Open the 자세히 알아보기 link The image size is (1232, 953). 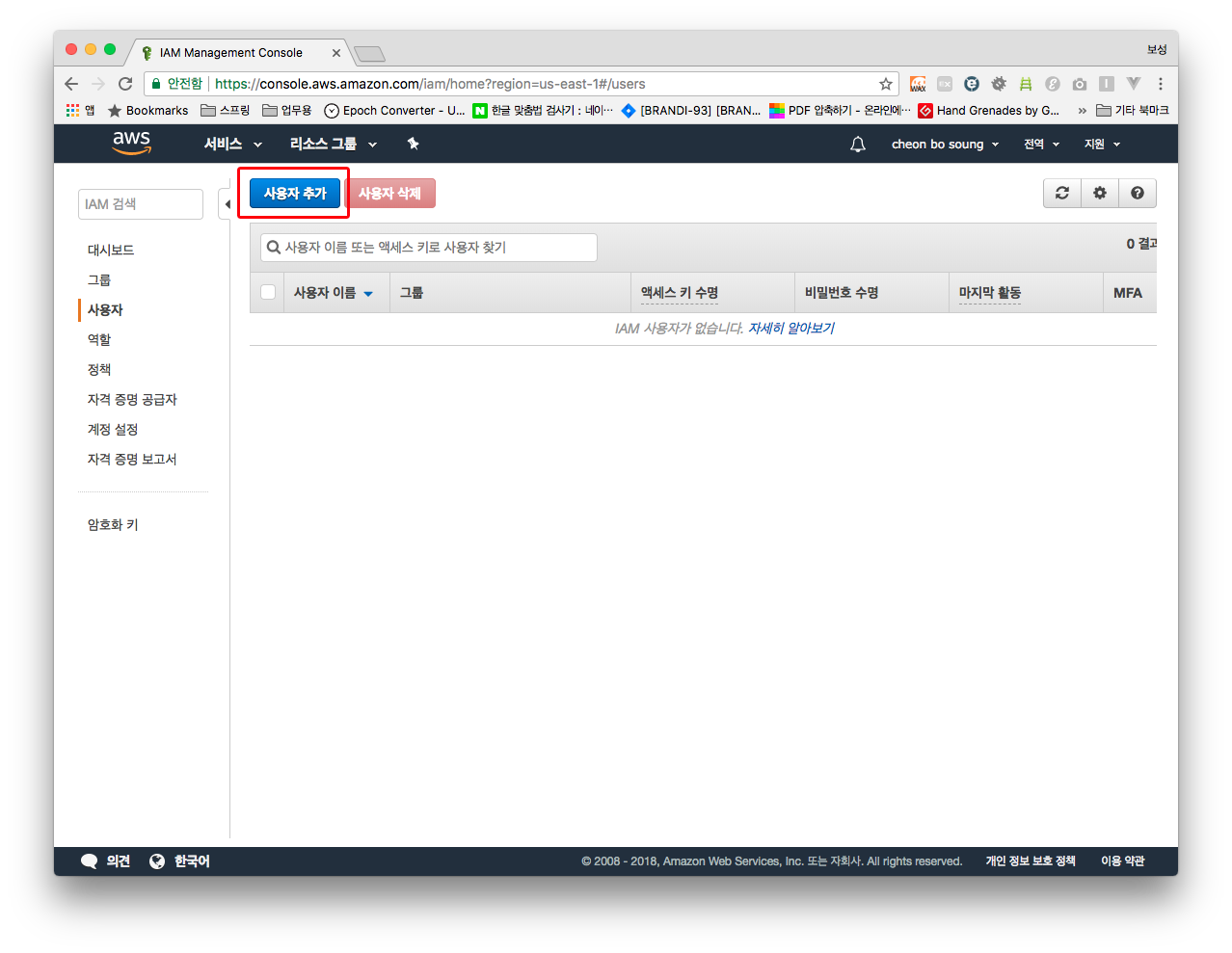(x=791, y=329)
